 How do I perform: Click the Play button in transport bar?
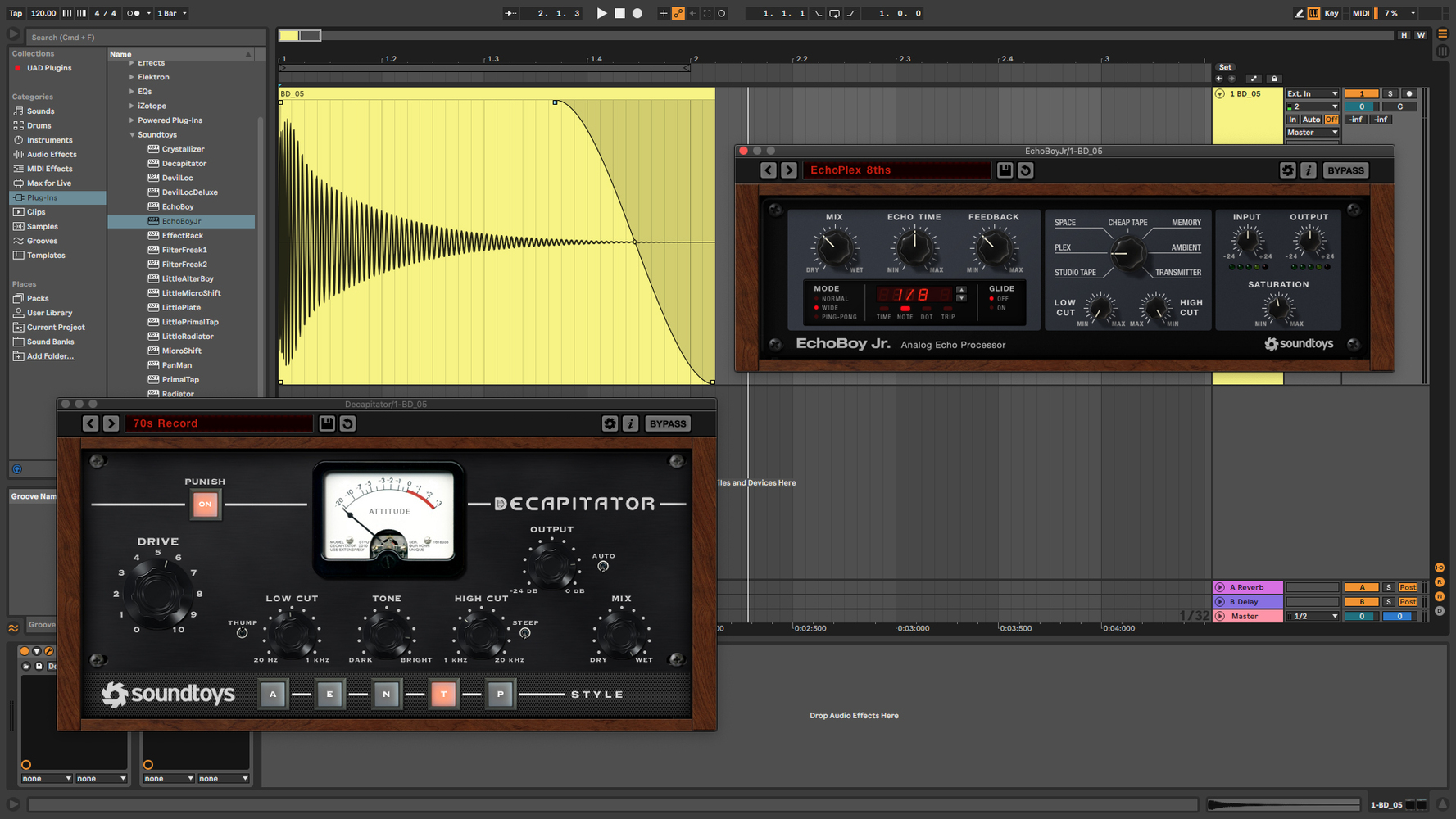pyautogui.click(x=601, y=13)
